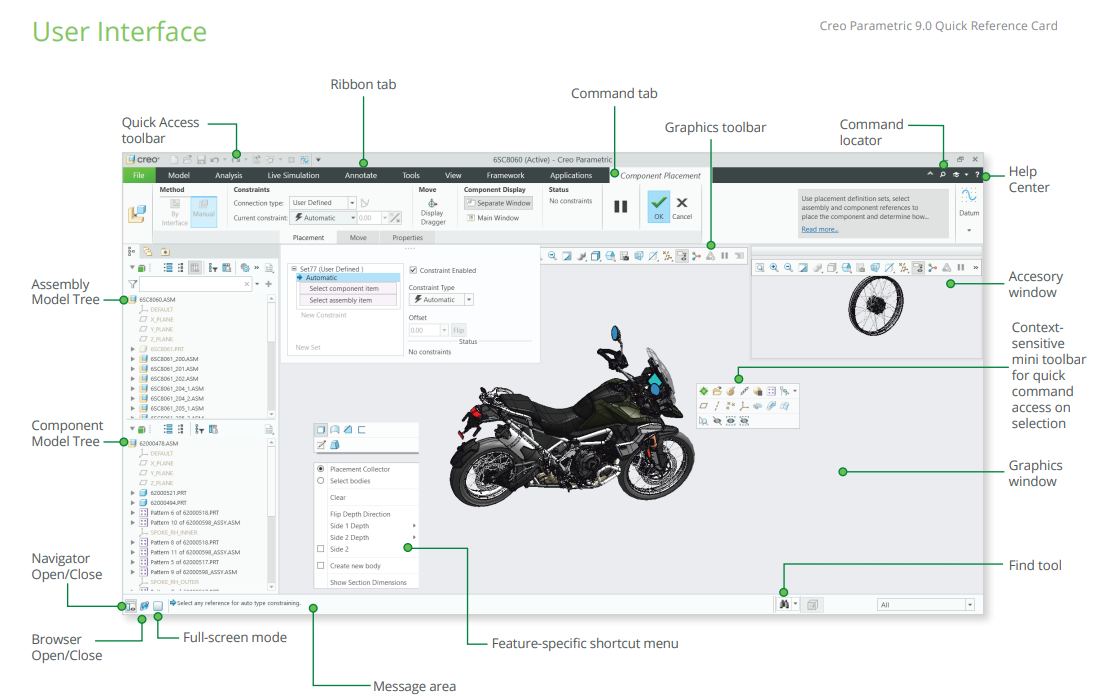Select the Select bodies radio button
Image resolution: width=1097 pixels, height=696 pixels.
[321, 481]
